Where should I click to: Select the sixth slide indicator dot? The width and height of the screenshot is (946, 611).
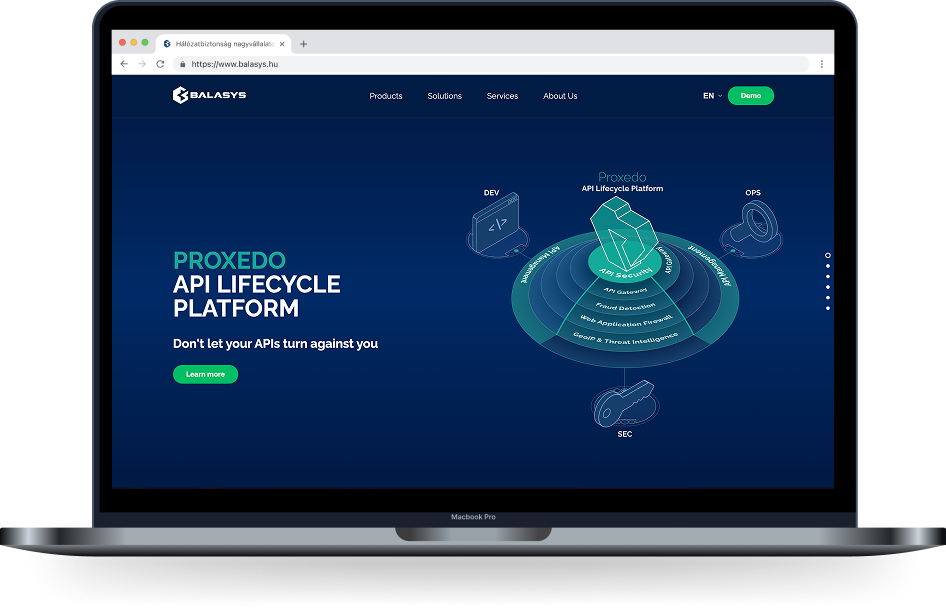[x=828, y=308]
